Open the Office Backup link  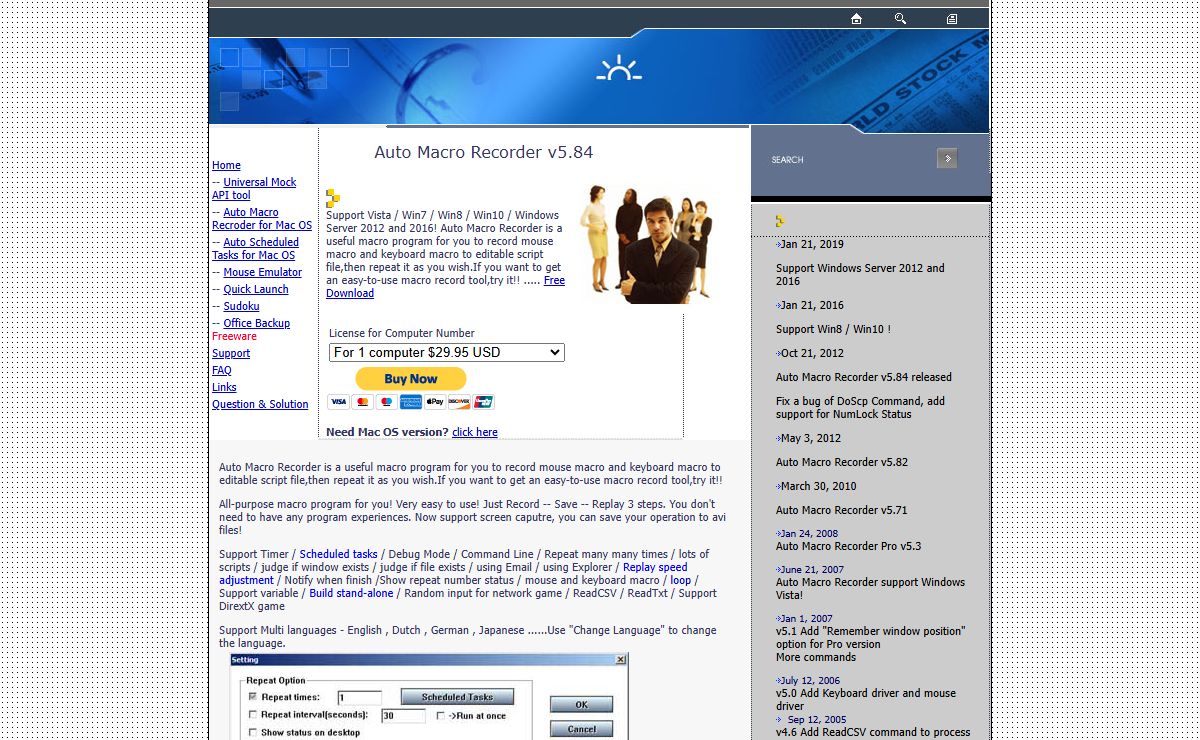256,323
